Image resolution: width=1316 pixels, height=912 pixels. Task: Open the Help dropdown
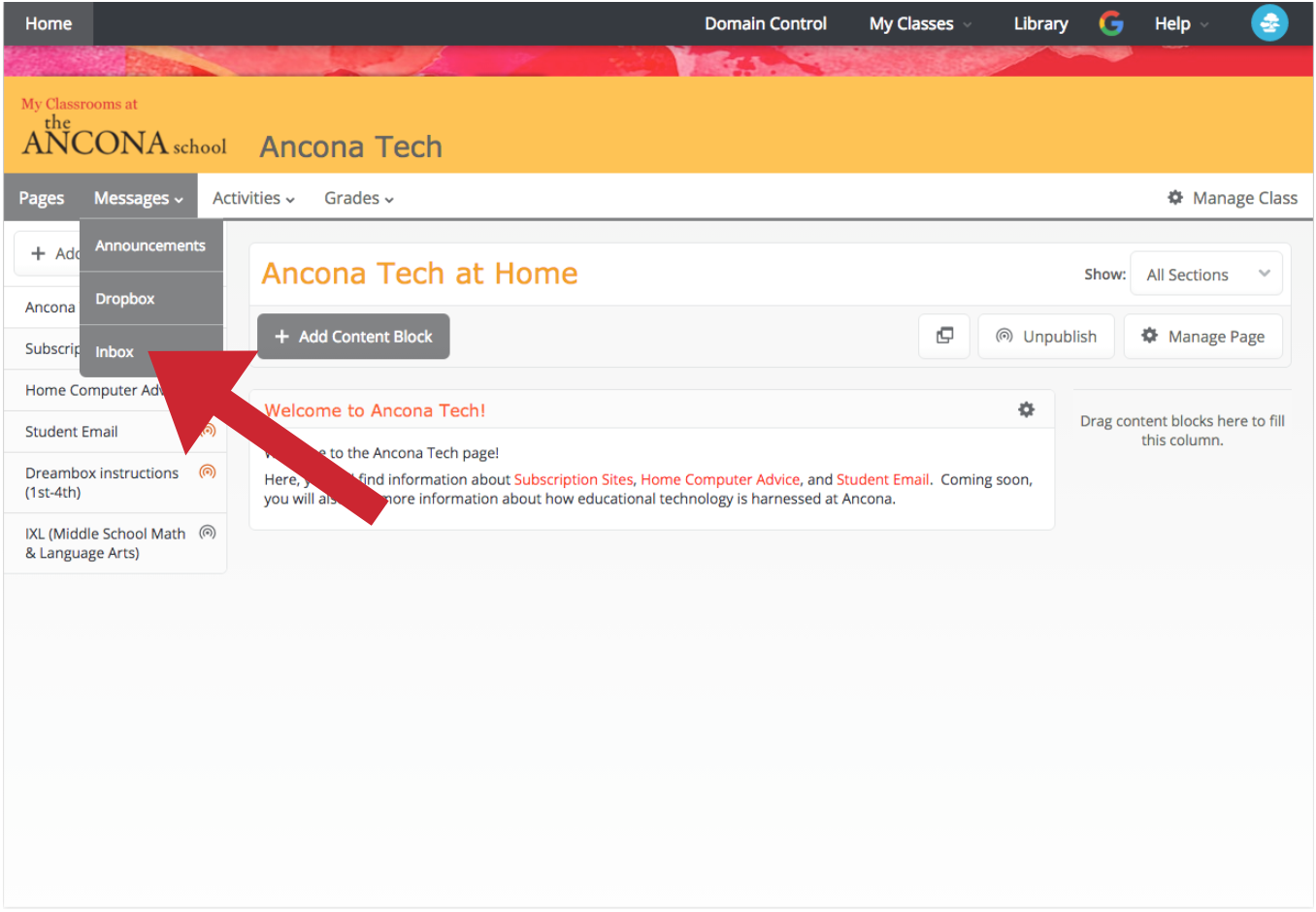pyautogui.click(x=1181, y=23)
